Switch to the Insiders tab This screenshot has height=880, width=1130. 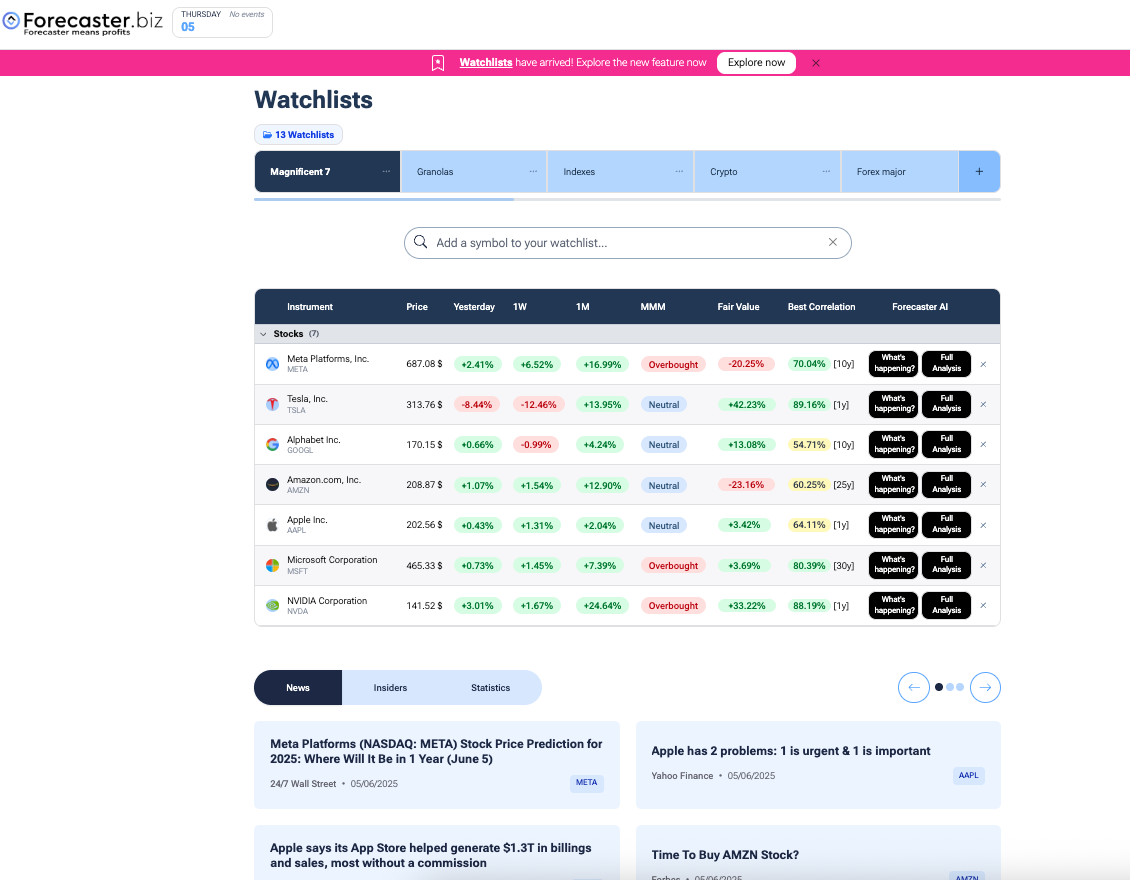(x=390, y=688)
